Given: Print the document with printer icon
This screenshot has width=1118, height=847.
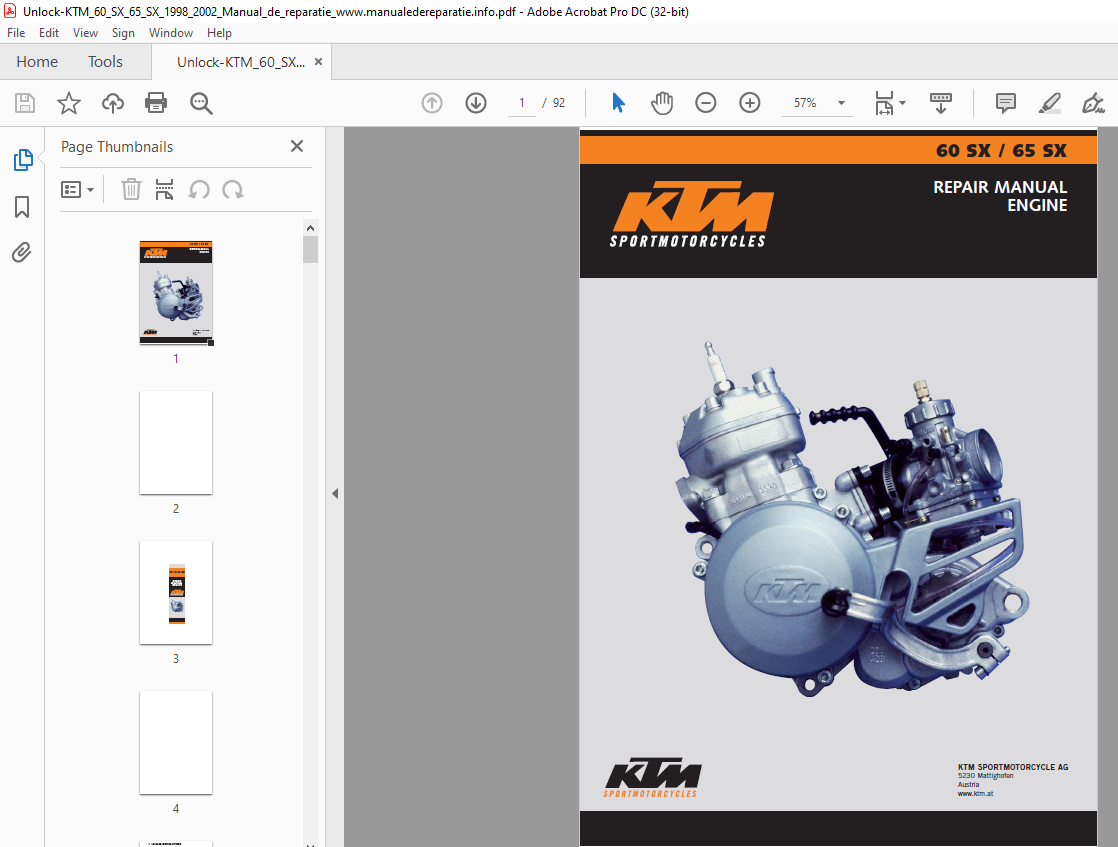Looking at the screenshot, I should pos(156,103).
